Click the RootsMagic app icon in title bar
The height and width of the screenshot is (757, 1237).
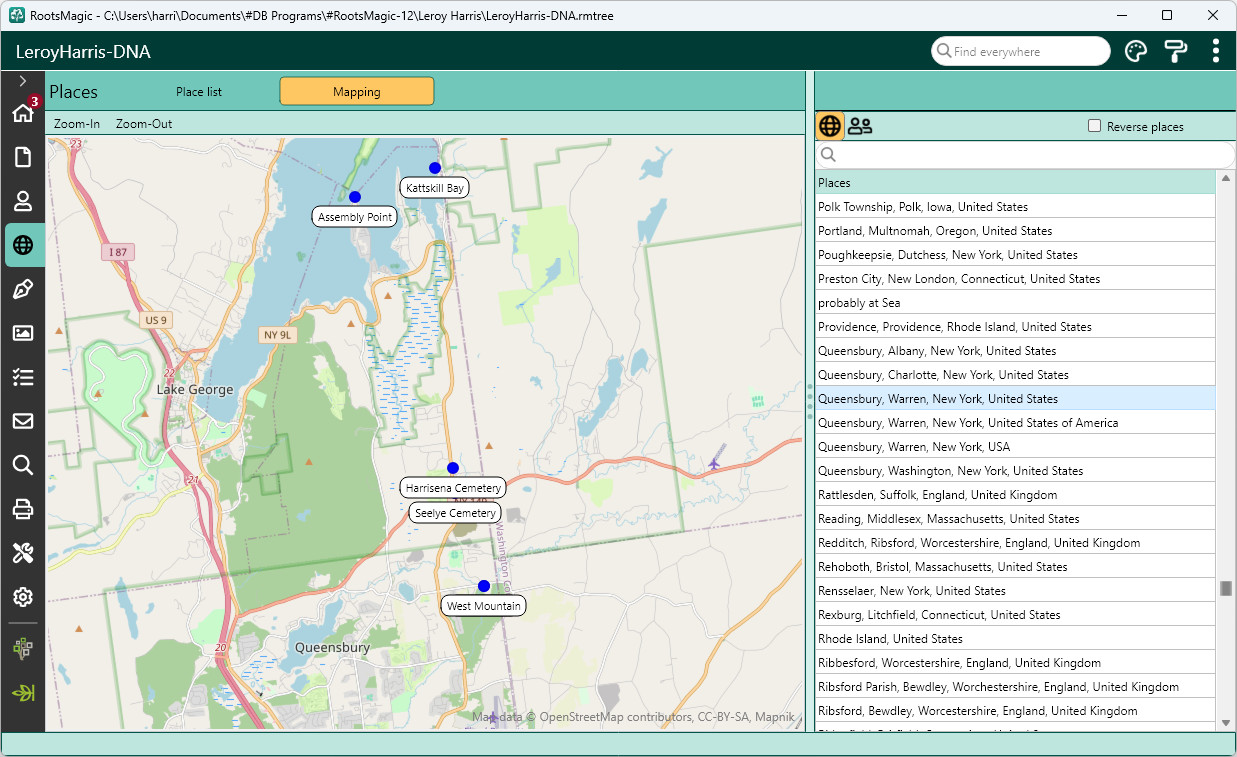(x=16, y=15)
